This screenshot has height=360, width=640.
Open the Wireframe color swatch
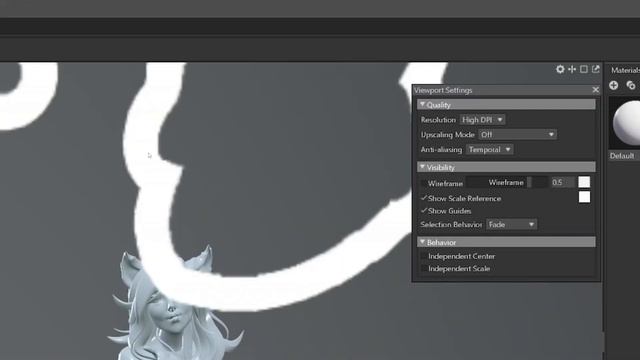click(x=584, y=182)
